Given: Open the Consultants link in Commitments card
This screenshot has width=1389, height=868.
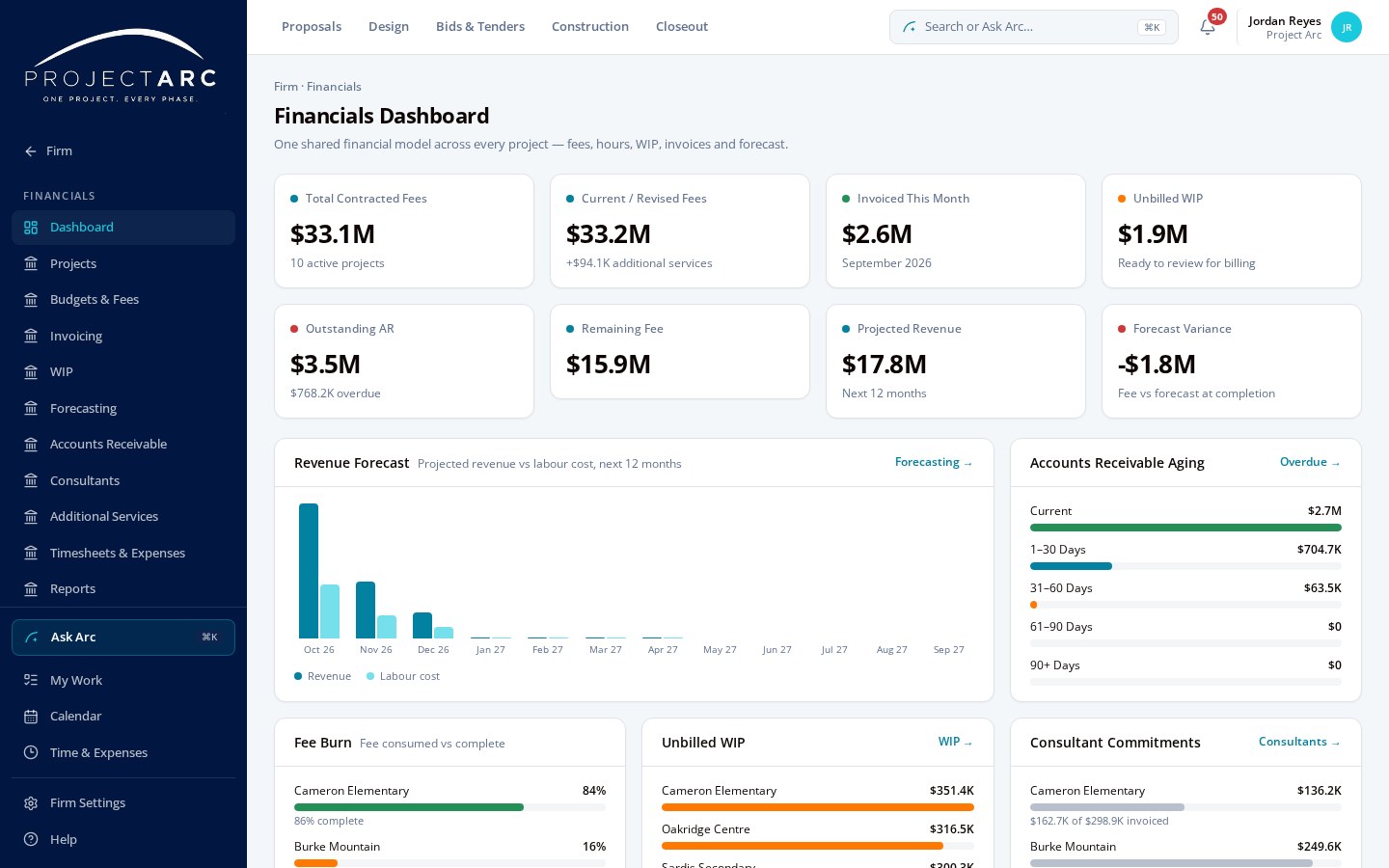Looking at the screenshot, I should [1299, 743].
